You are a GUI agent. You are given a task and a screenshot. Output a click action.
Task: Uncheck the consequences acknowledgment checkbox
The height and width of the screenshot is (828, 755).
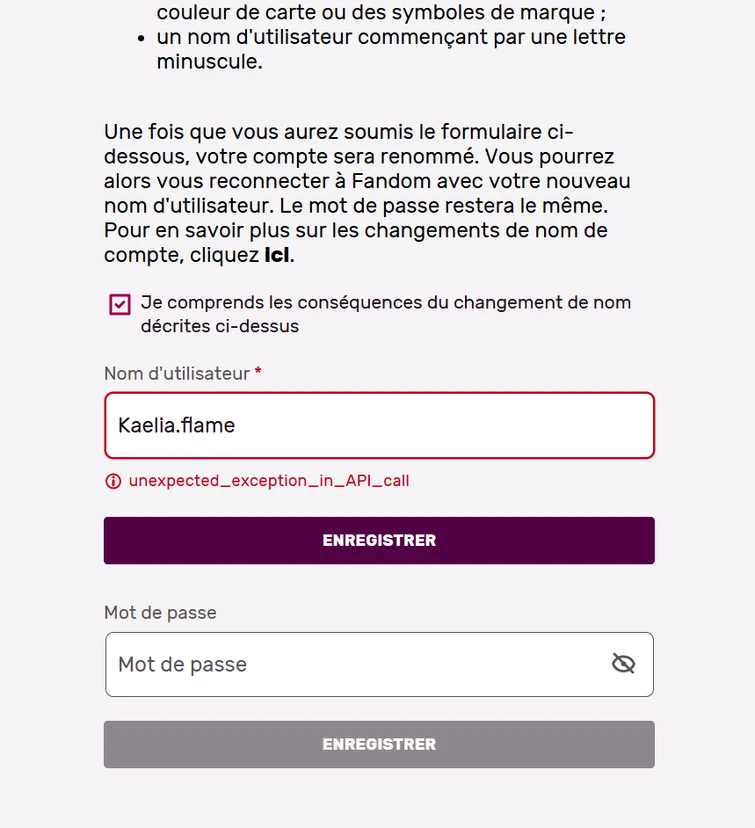[120, 304]
